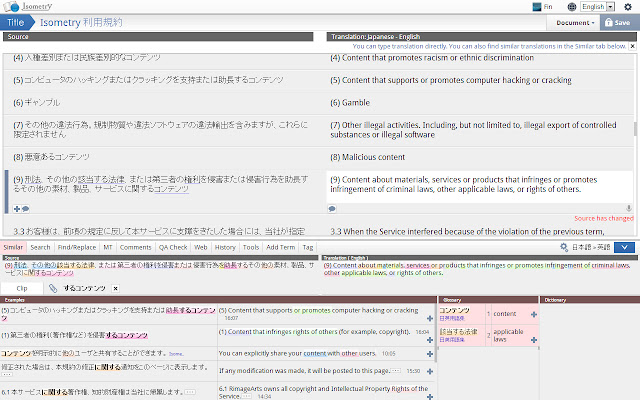
Task: Collapse the bottom panel with blue chevron button
Action: tap(624, 247)
